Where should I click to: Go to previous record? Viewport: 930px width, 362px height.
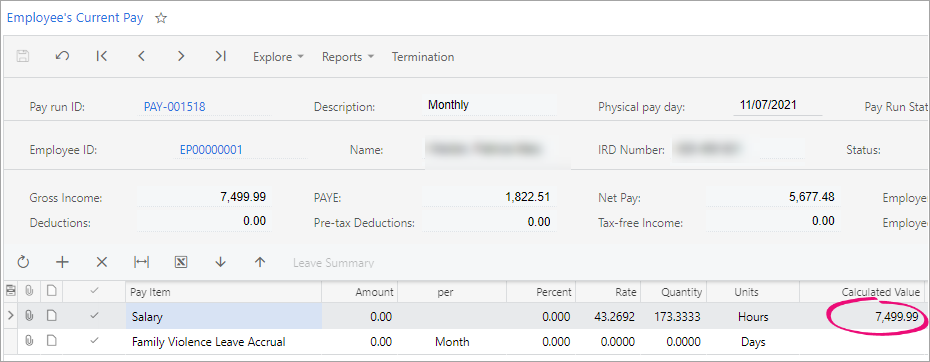click(x=141, y=56)
